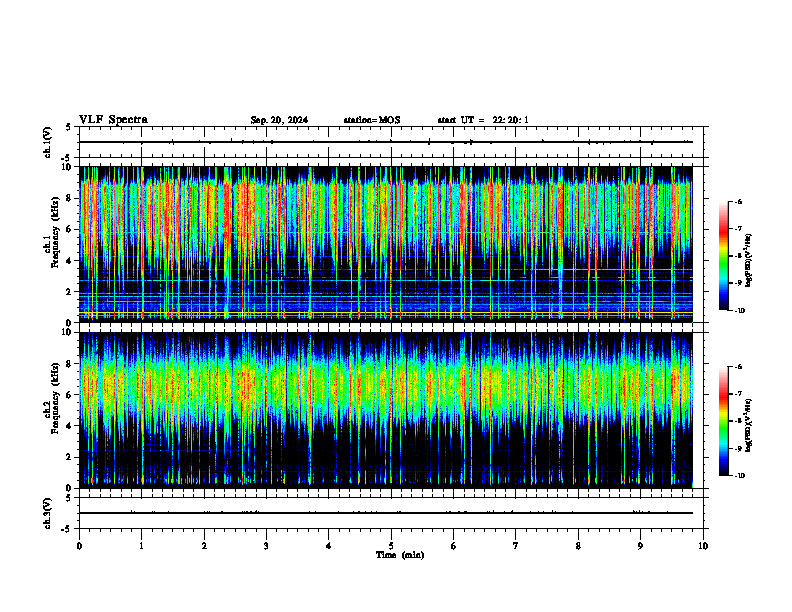Click the '5' tick label on the time axis
Image resolution: width=792 pixels, height=612 pixels.
(x=391, y=546)
